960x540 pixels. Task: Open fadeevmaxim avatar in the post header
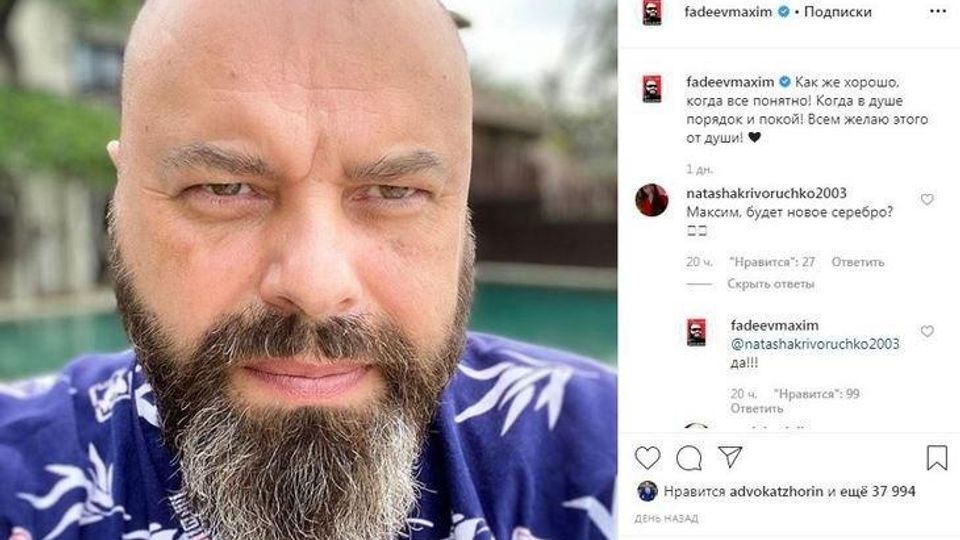(652, 12)
